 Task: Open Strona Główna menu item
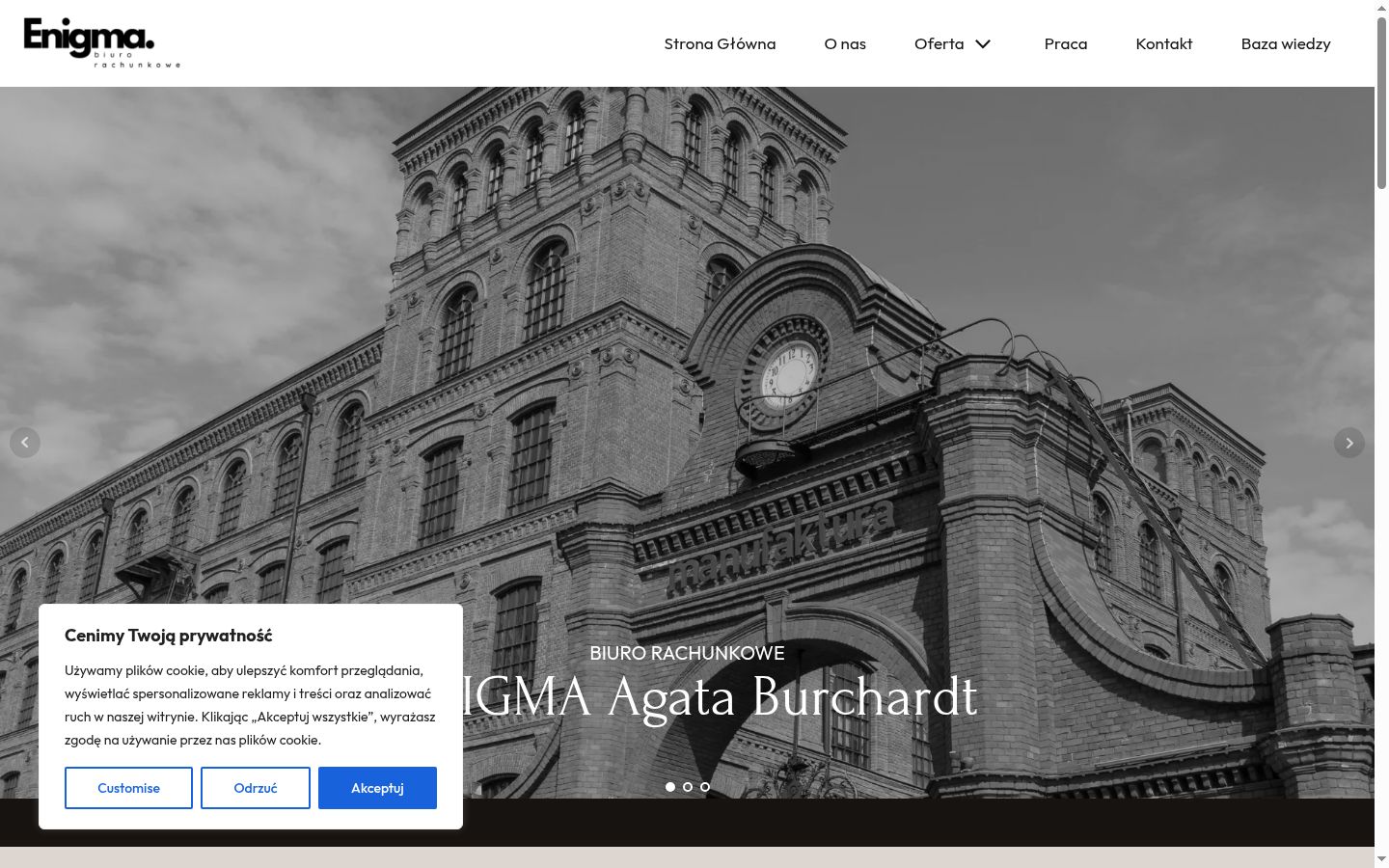(x=720, y=43)
